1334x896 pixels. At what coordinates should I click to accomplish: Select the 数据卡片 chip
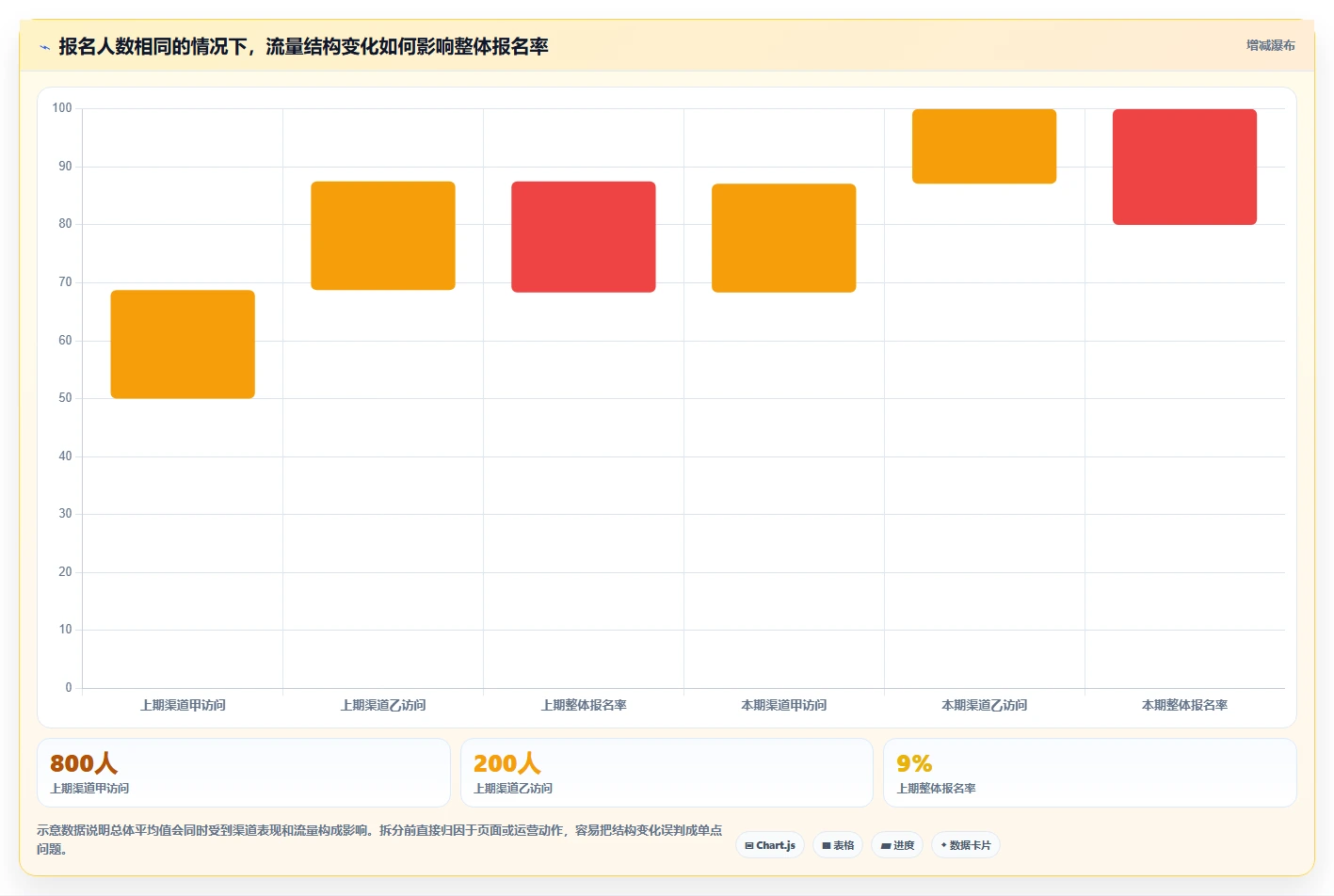(x=966, y=845)
